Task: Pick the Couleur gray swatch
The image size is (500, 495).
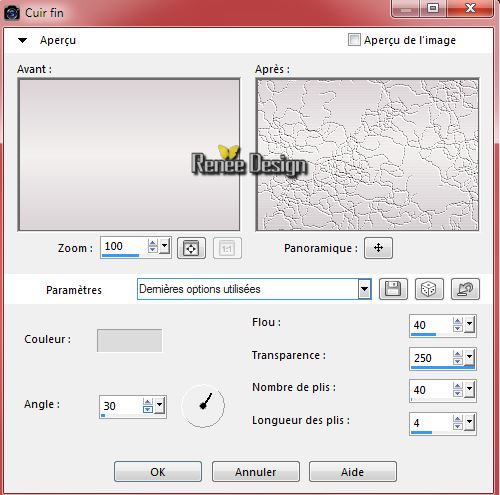Action: [x=129, y=340]
